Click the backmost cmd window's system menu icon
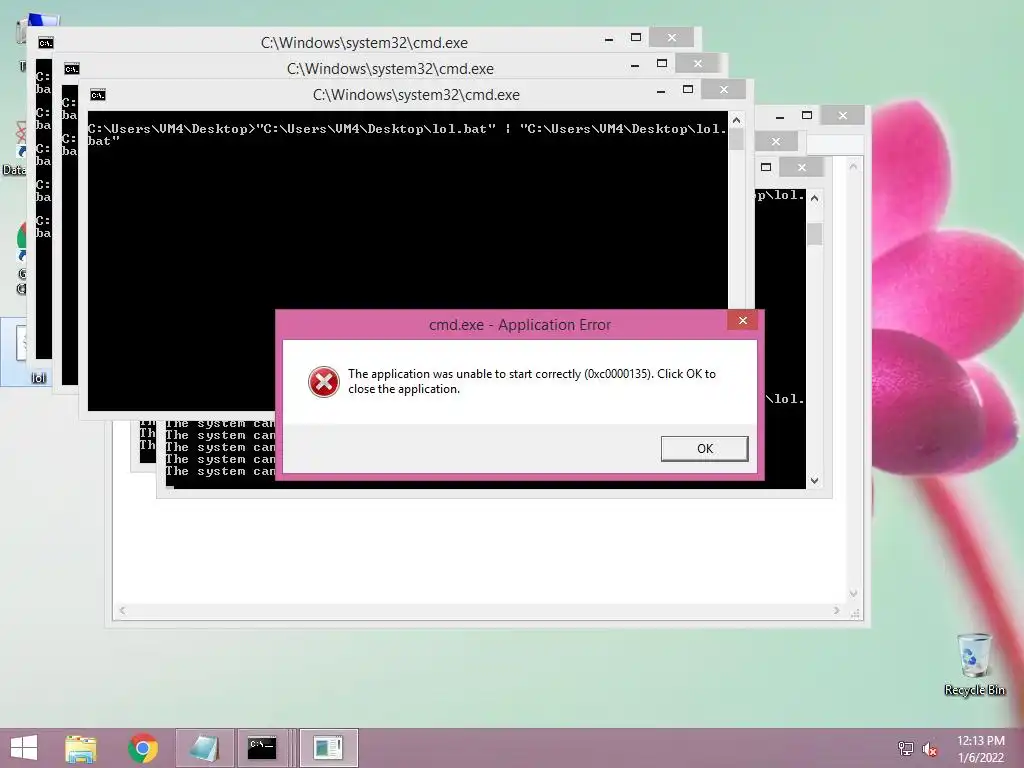This screenshot has width=1024, height=768. pyautogui.click(x=46, y=43)
